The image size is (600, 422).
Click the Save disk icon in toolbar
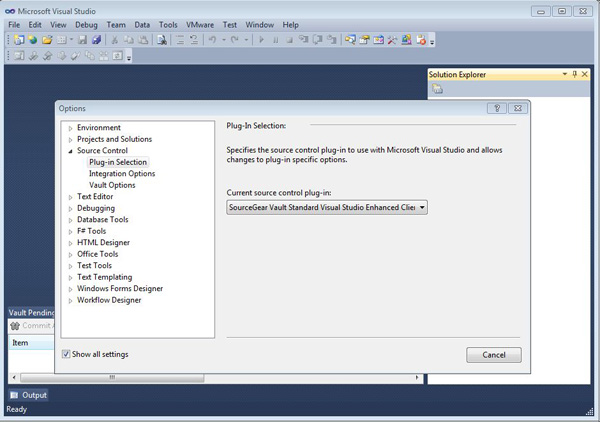(x=83, y=40)
